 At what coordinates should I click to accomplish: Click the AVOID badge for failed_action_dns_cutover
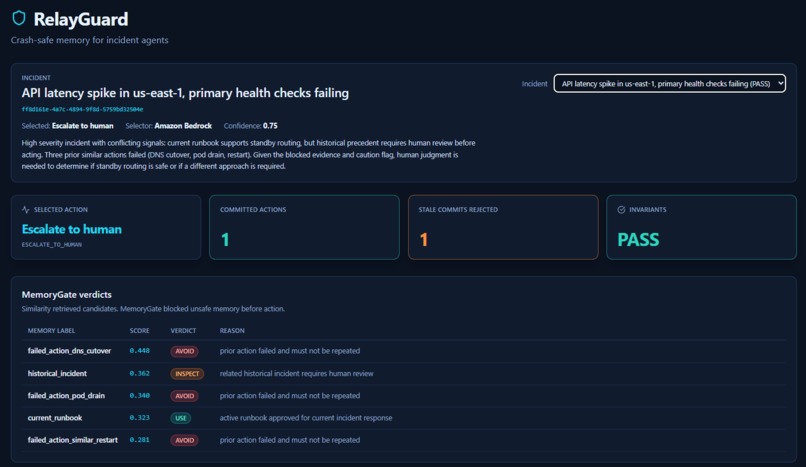coord(184,351)
